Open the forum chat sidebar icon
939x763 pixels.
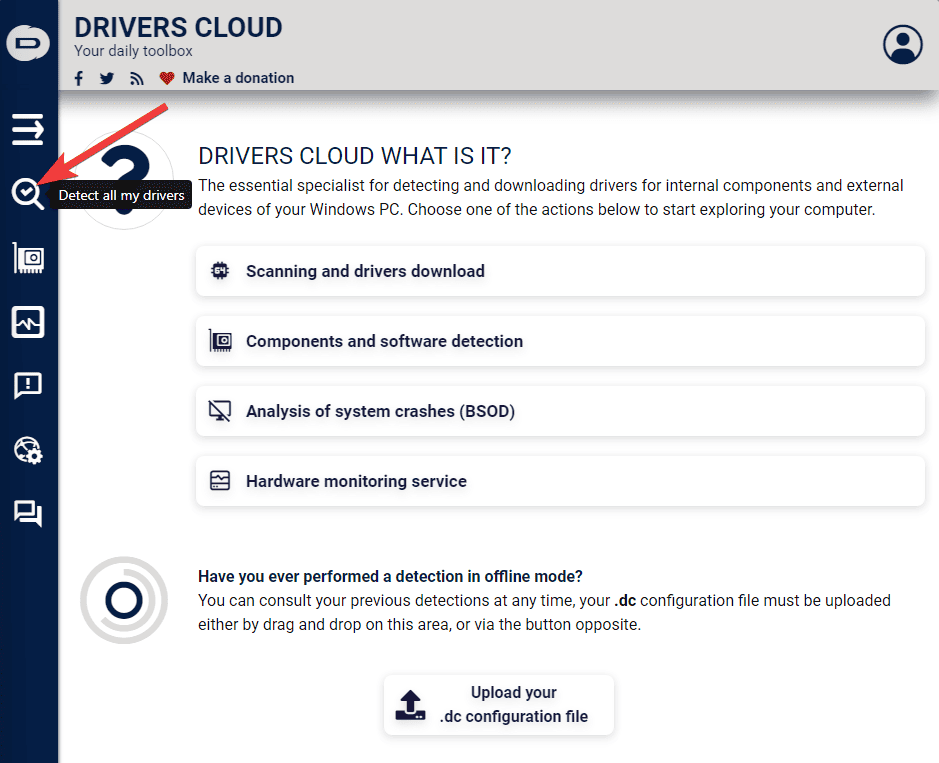pyautogui.click(x=28, y=513)
